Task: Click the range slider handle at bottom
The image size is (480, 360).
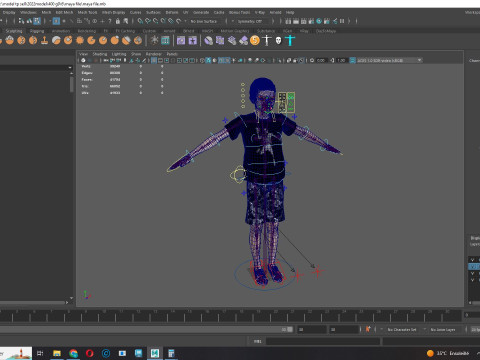Action: [x=290, y=329]
